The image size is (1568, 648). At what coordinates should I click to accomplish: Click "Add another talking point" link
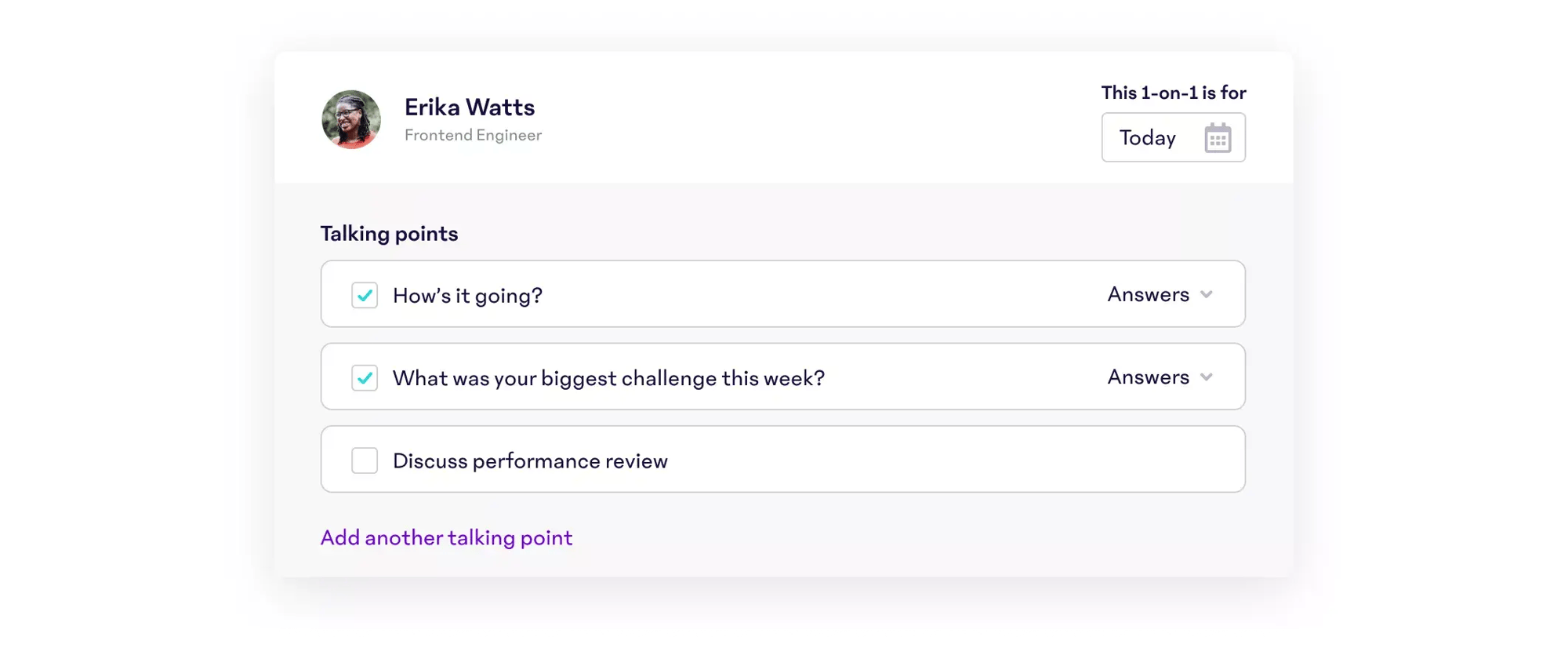(446, 538)
